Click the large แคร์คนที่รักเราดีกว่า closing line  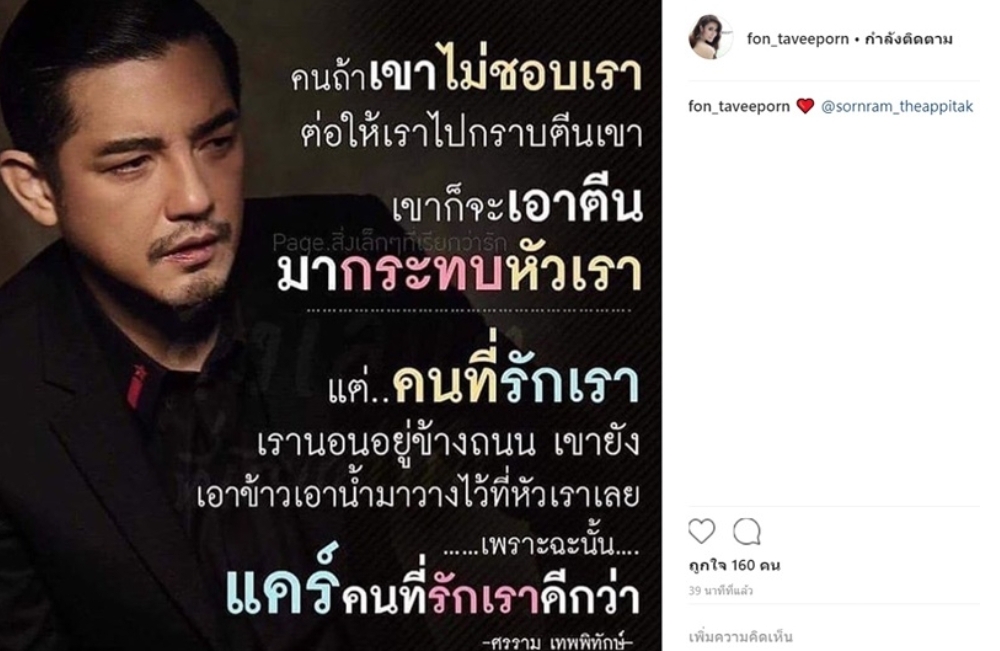tap(433, 592)
